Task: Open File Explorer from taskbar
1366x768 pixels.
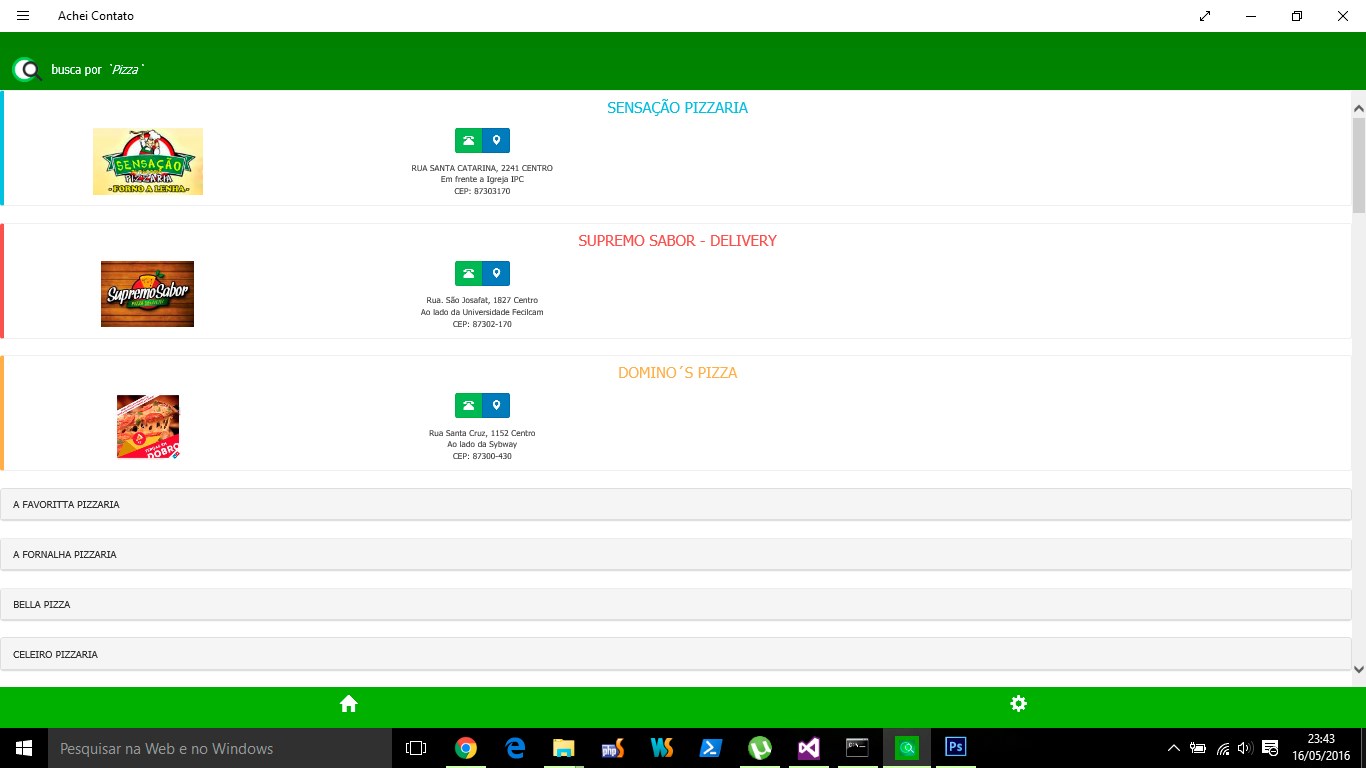Action: click(564, 748)
